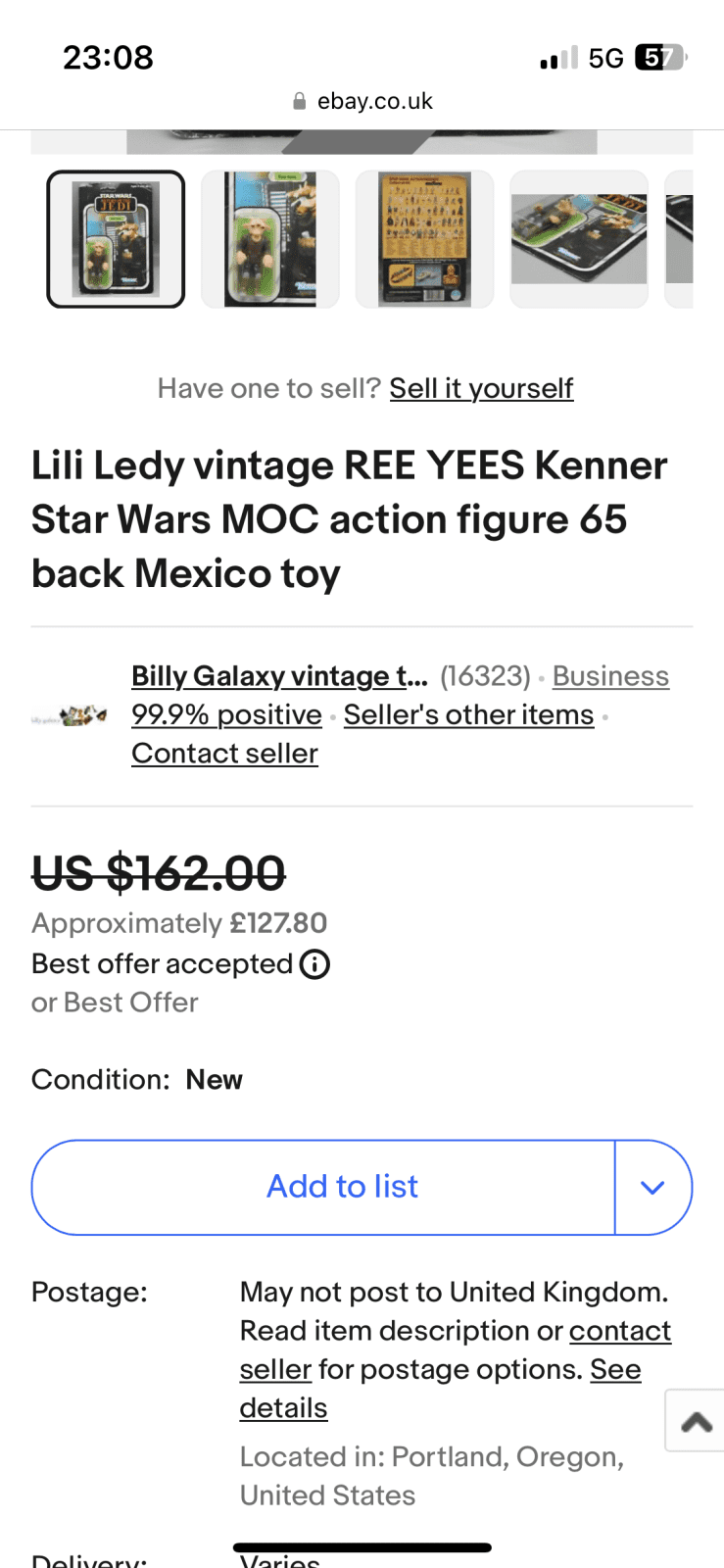Tap the scroll-to-top arrow button
This screenshot has height=1568, width=724.
tap(696, 1421)
